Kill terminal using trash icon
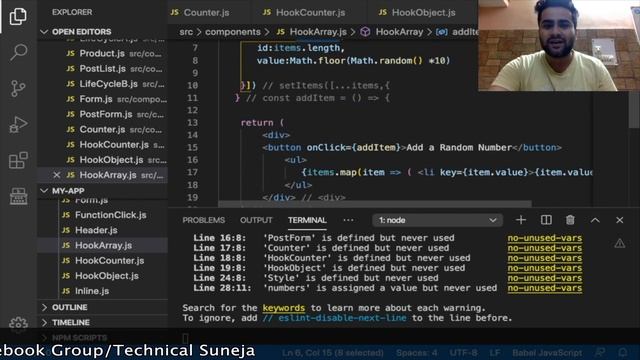 point(570,220)
